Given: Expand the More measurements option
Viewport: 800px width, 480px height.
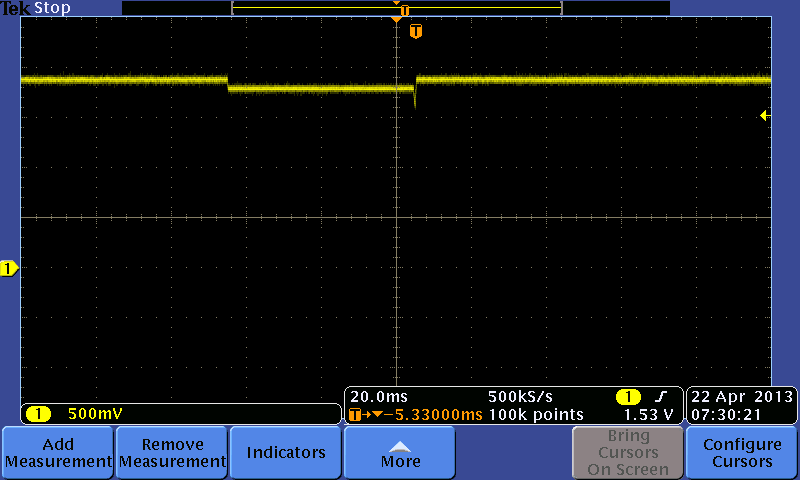Looking at the screenshot, I should tap(400, 452).
